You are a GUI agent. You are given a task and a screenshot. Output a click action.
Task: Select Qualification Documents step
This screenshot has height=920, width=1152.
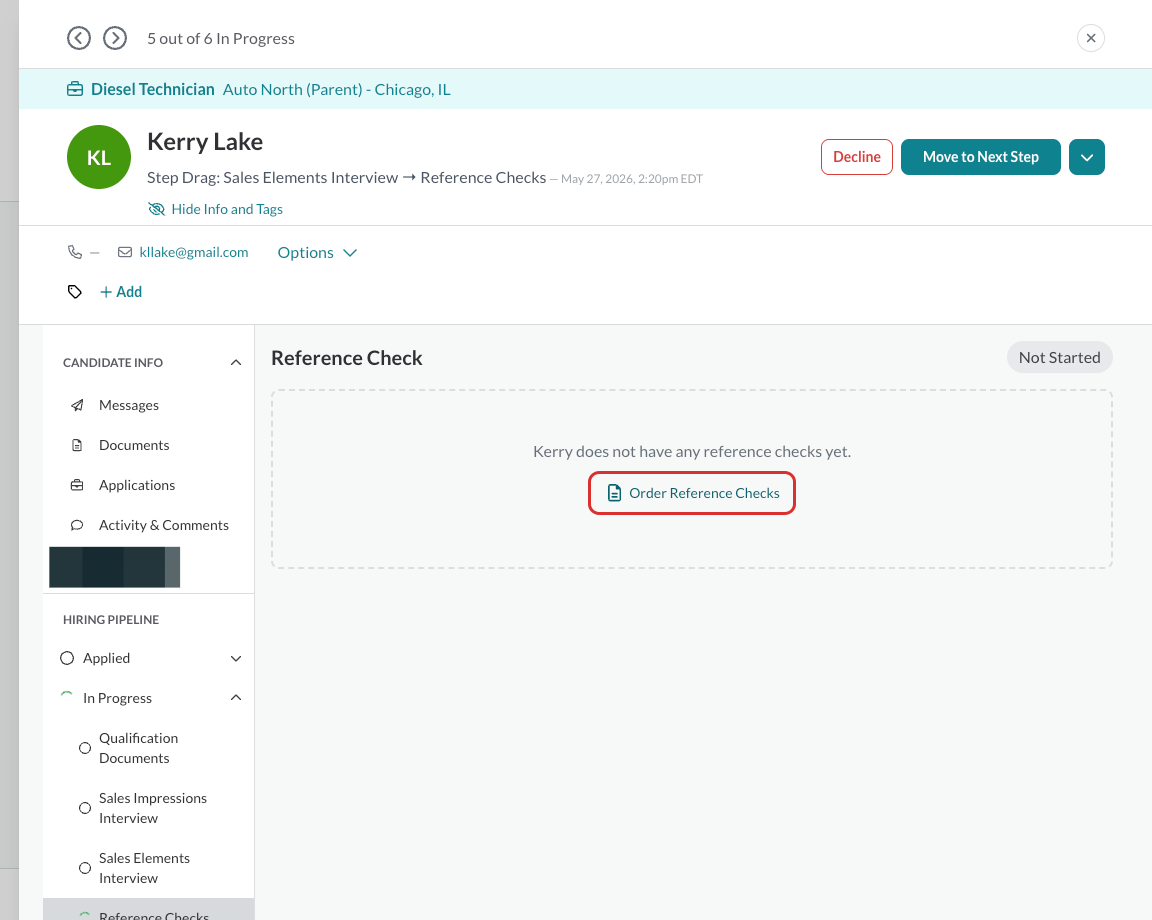[139, 748]
